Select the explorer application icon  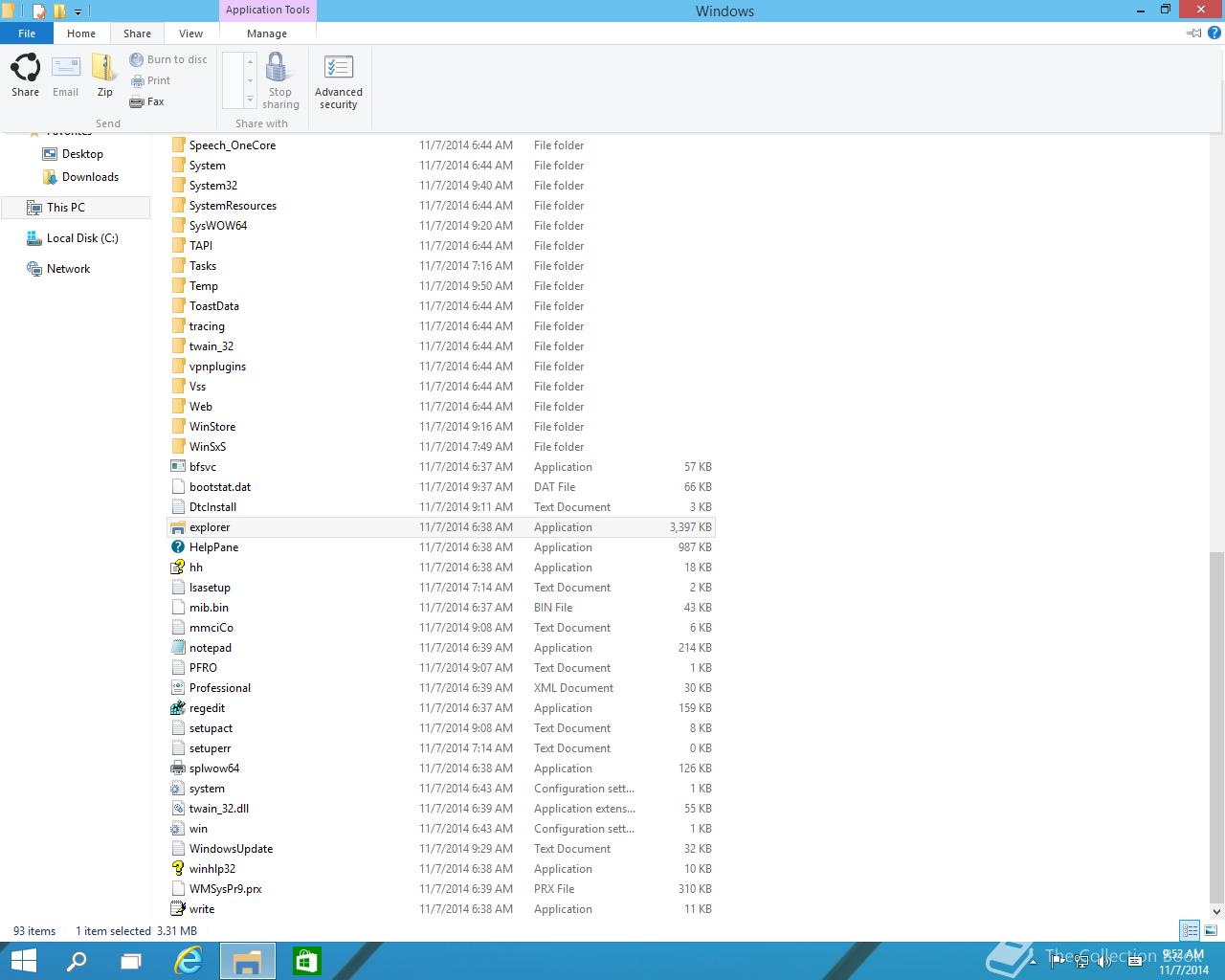177,527
